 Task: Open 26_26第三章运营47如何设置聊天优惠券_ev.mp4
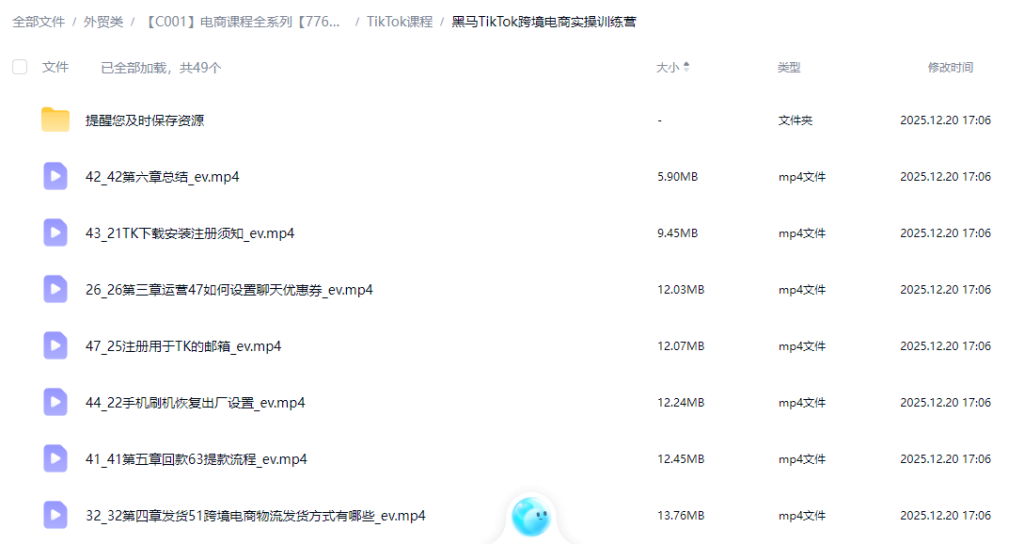tap(229, 290)
